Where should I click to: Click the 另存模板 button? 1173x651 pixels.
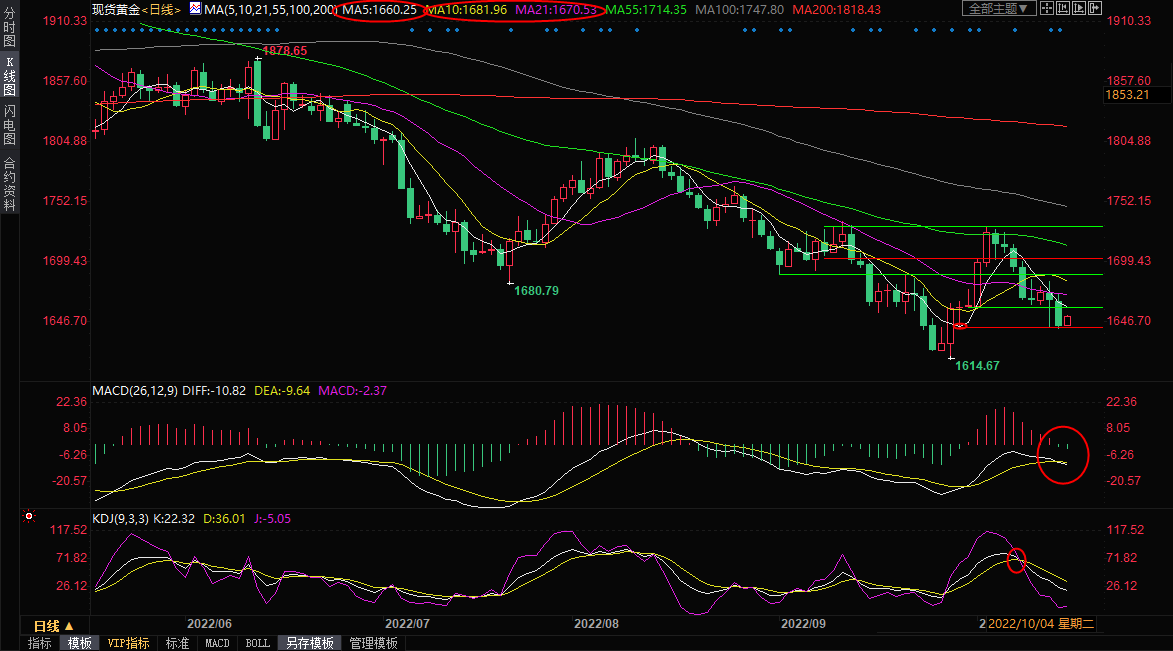(x=308, y=643)
